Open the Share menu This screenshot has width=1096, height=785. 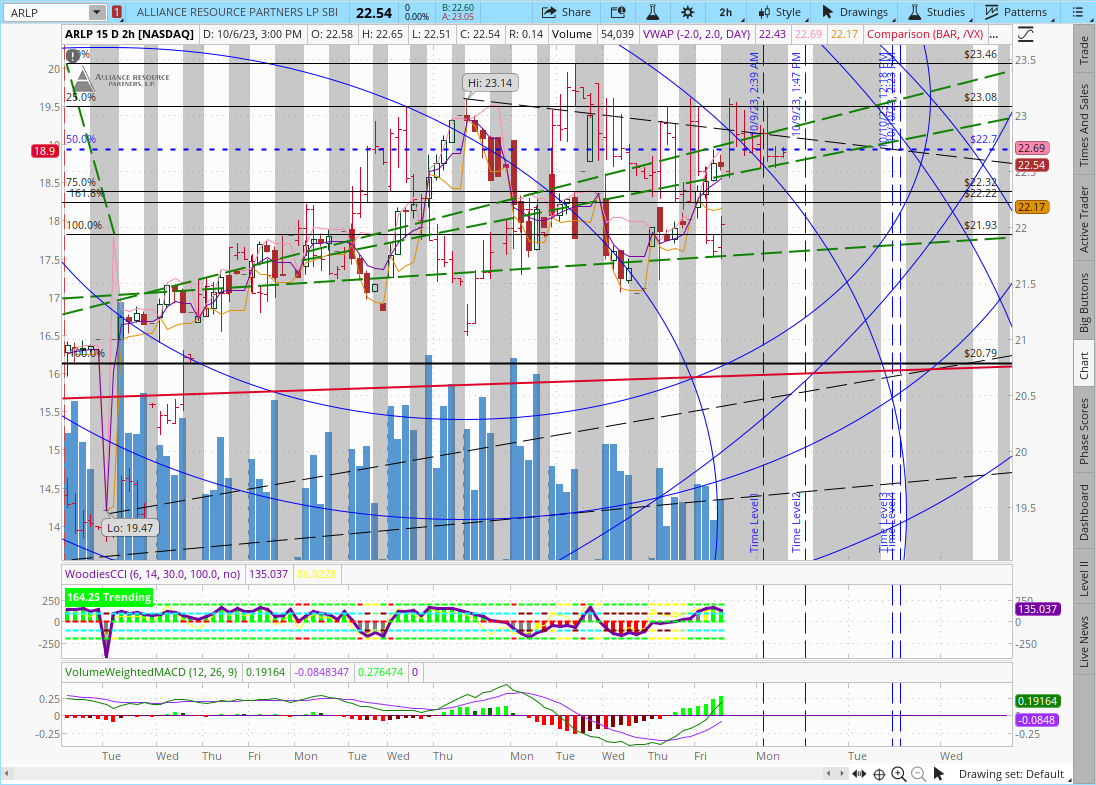566,13
